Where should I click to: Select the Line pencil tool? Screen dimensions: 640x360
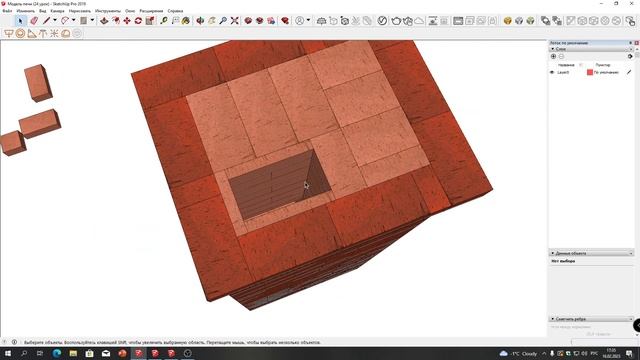[x=46, y=20]
